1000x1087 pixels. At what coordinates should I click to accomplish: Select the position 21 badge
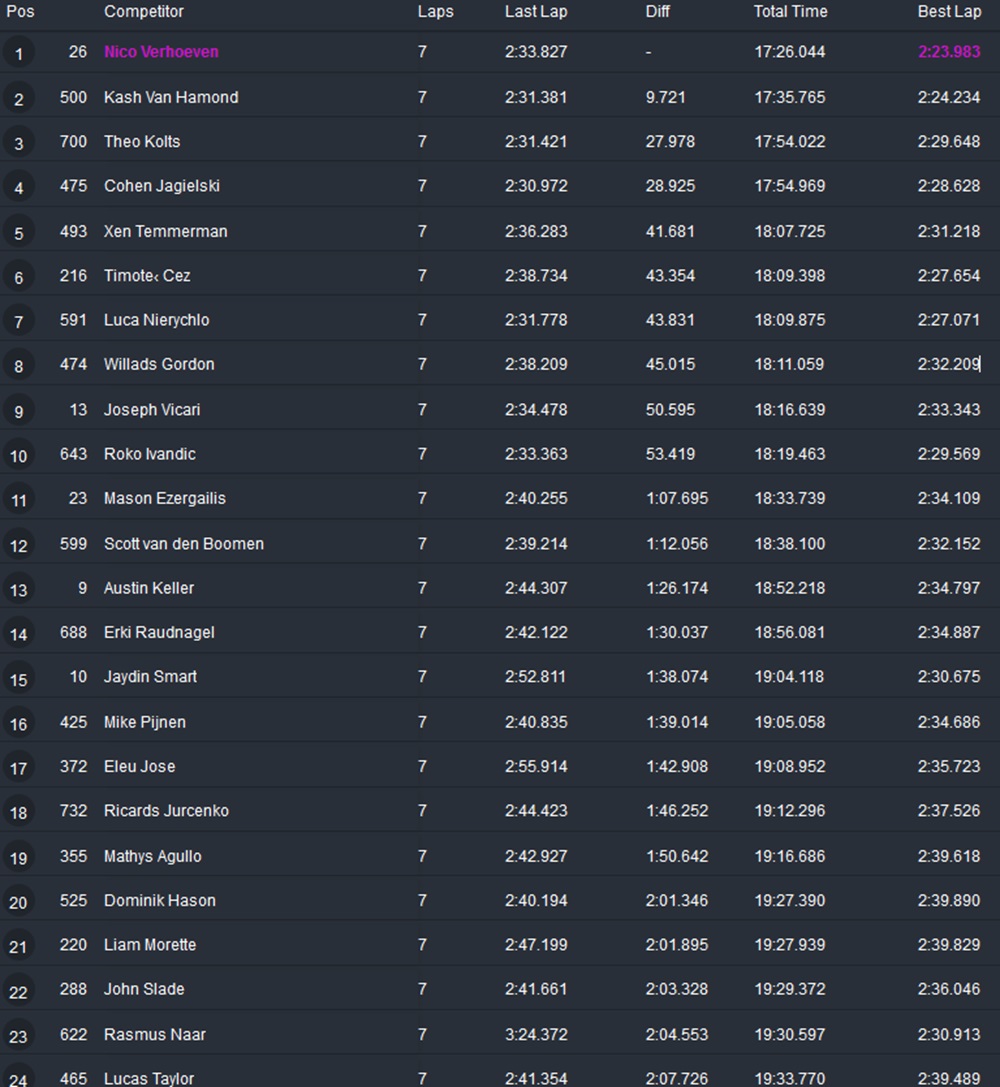(19, 946)
